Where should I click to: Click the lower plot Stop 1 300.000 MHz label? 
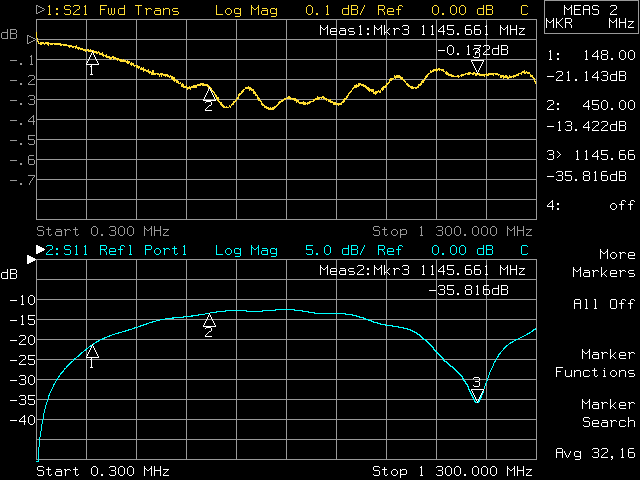pos(451,471)
